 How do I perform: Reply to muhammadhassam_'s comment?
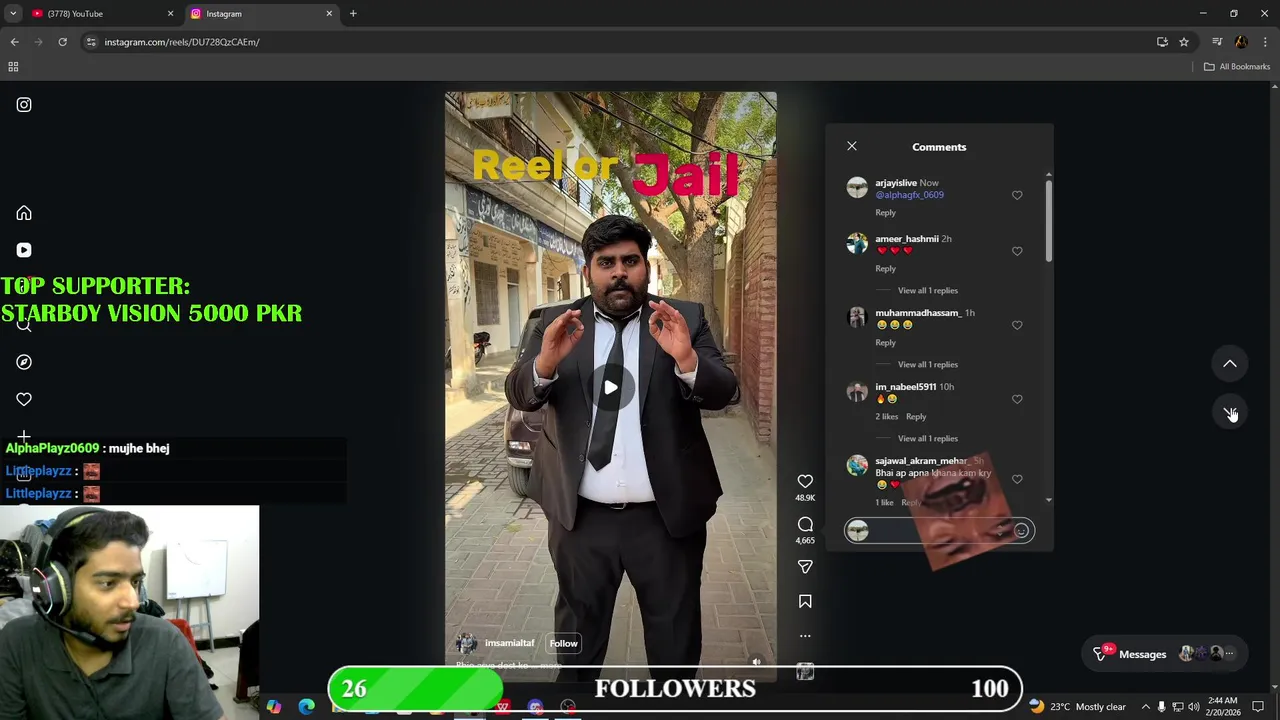tap(885, 342)
